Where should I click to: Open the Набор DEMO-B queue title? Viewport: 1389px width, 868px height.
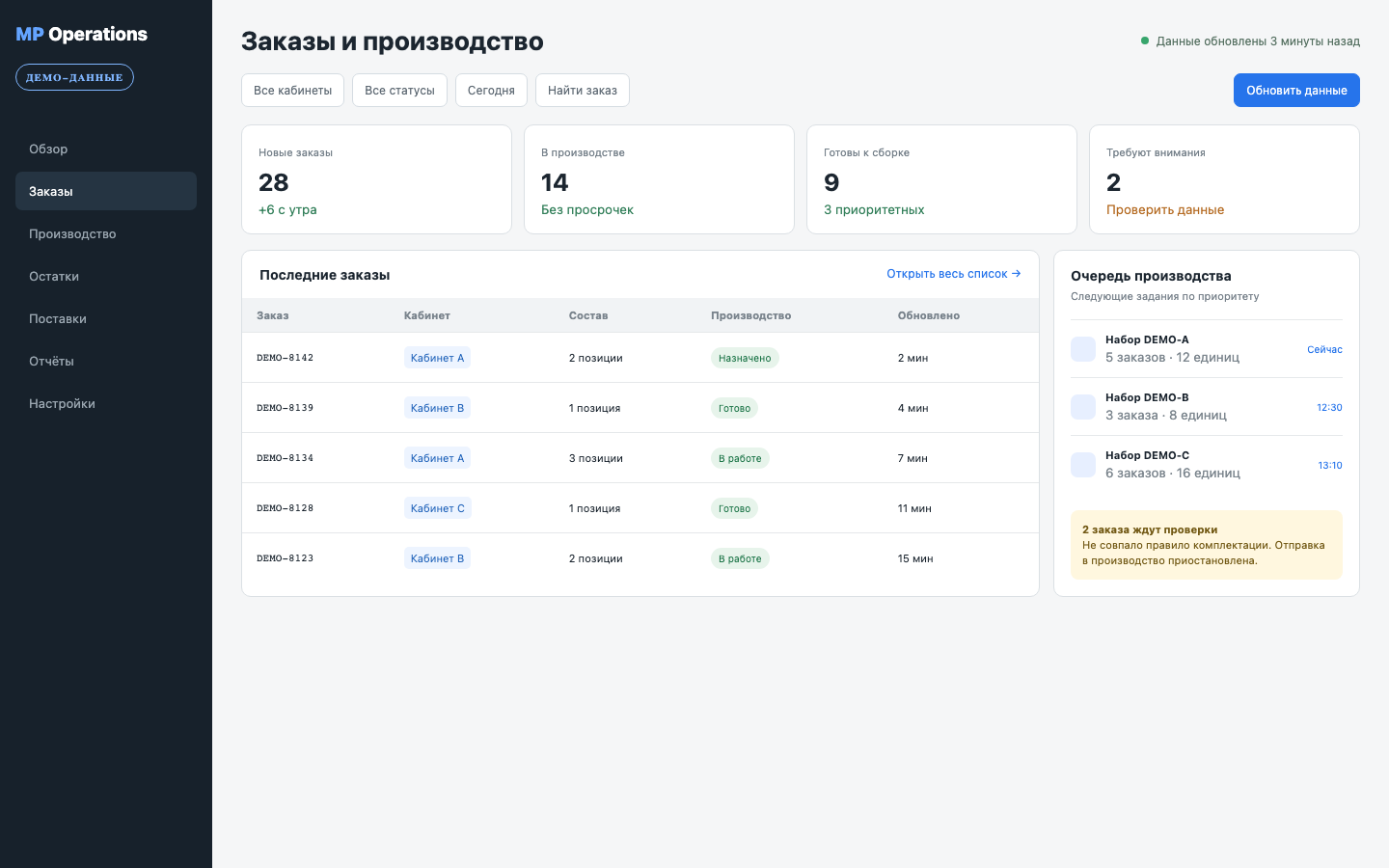1147,397
